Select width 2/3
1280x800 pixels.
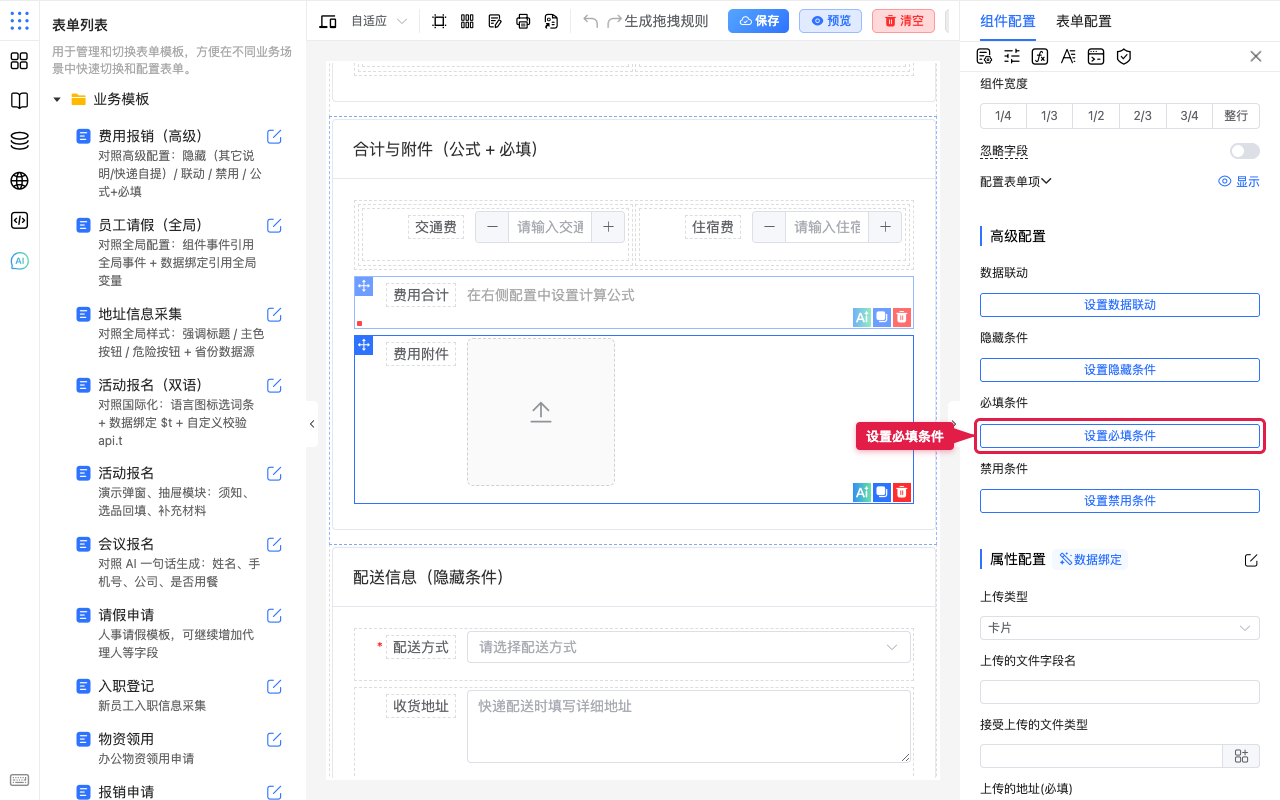[1143, 116]
